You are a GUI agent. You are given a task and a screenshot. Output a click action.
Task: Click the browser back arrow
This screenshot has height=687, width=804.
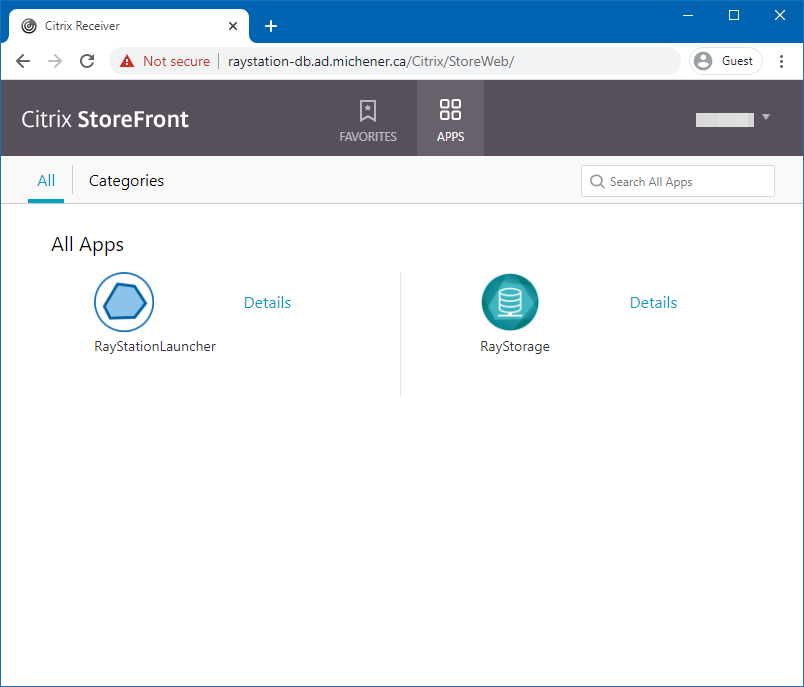(23, 61)
